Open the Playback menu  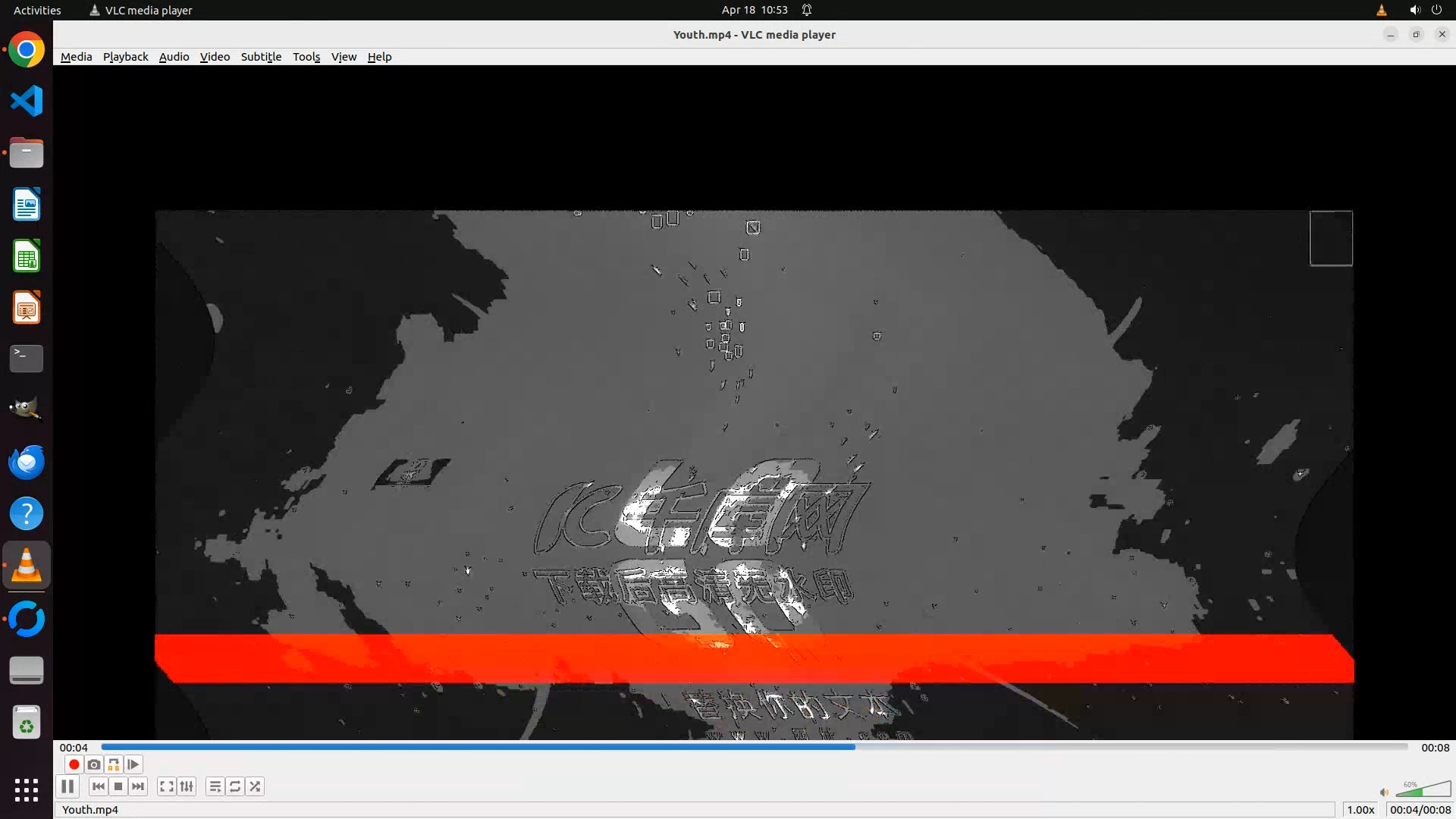point(126,57)
